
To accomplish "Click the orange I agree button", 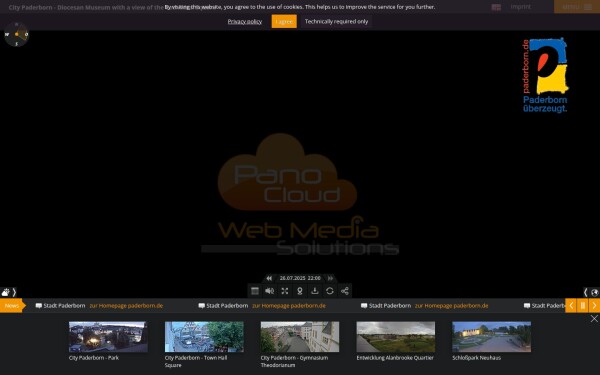I will point(284,21).
